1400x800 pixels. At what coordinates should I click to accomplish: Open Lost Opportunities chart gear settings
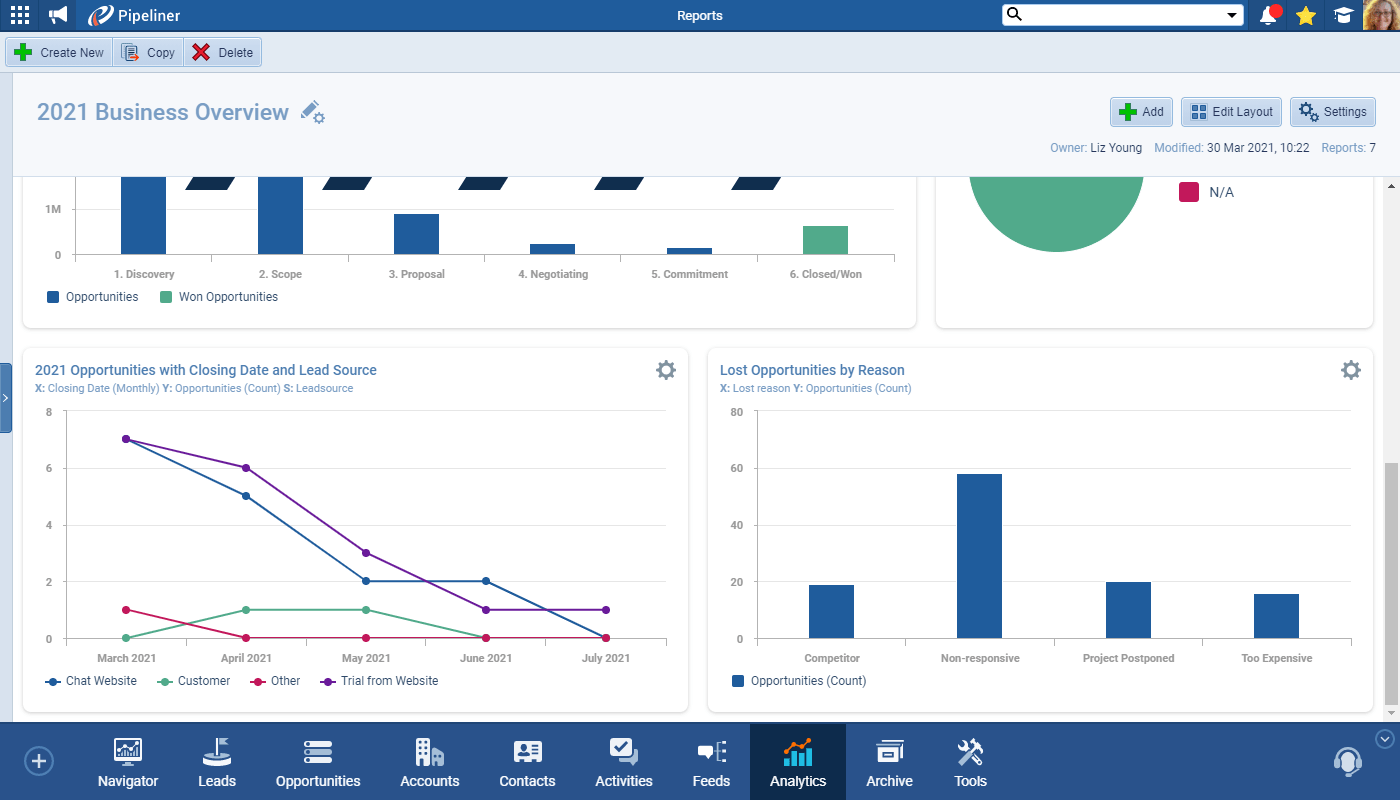[x=1351, y=370]
